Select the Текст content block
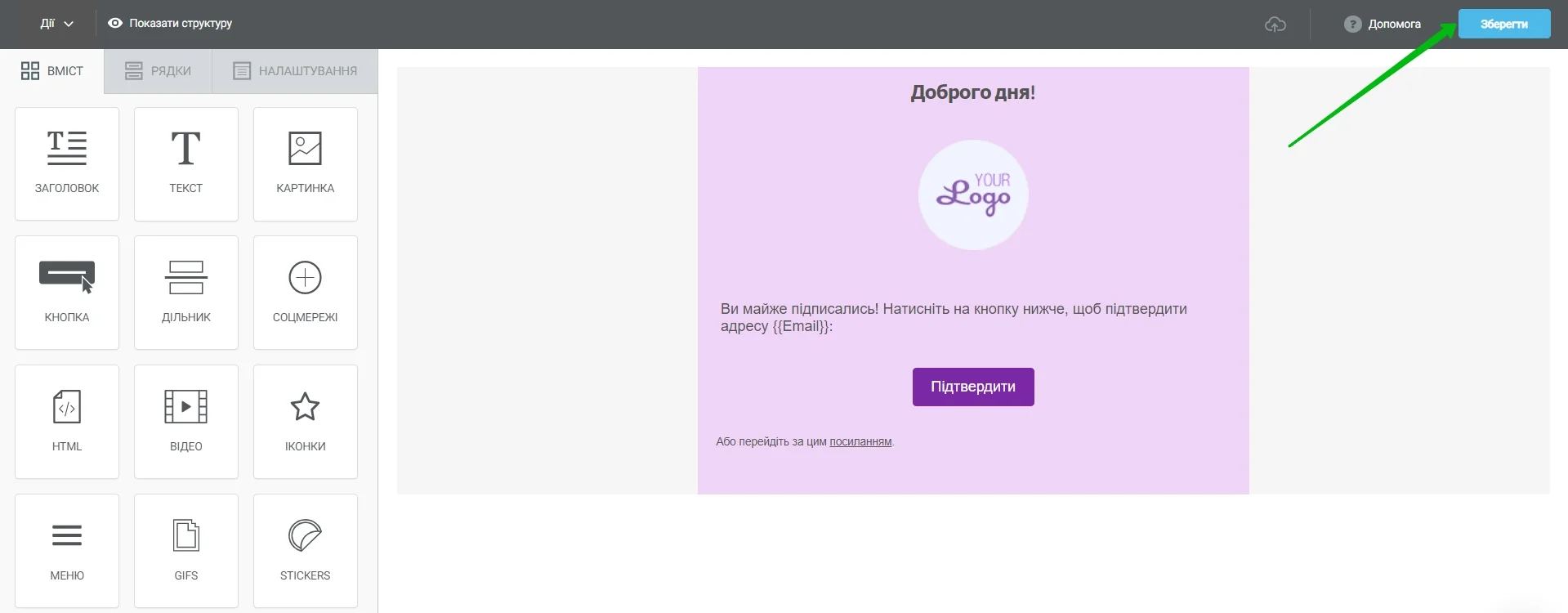 click(x=186, y=163)
